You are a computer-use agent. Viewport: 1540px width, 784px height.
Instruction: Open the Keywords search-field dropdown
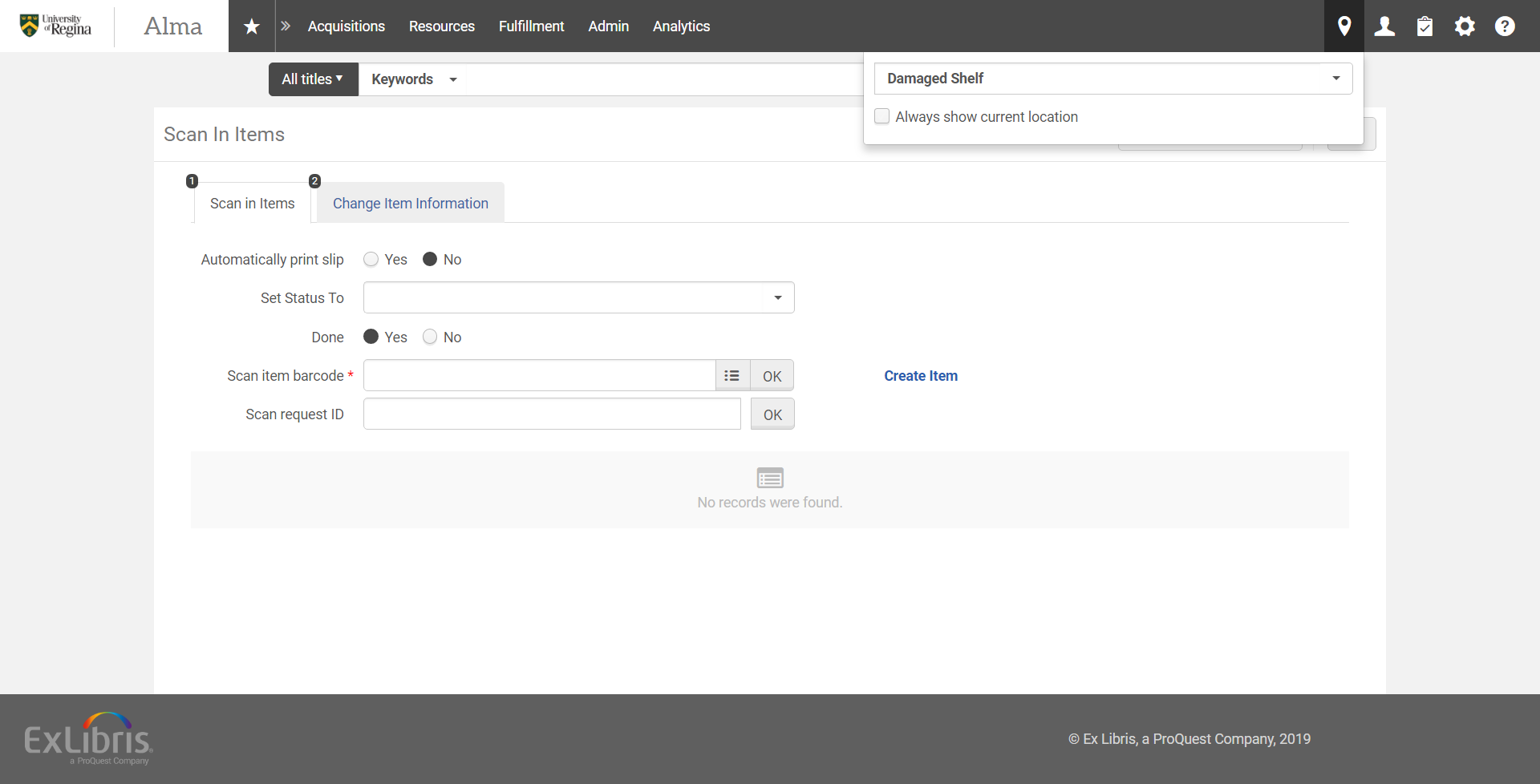[x=413, y=79]
